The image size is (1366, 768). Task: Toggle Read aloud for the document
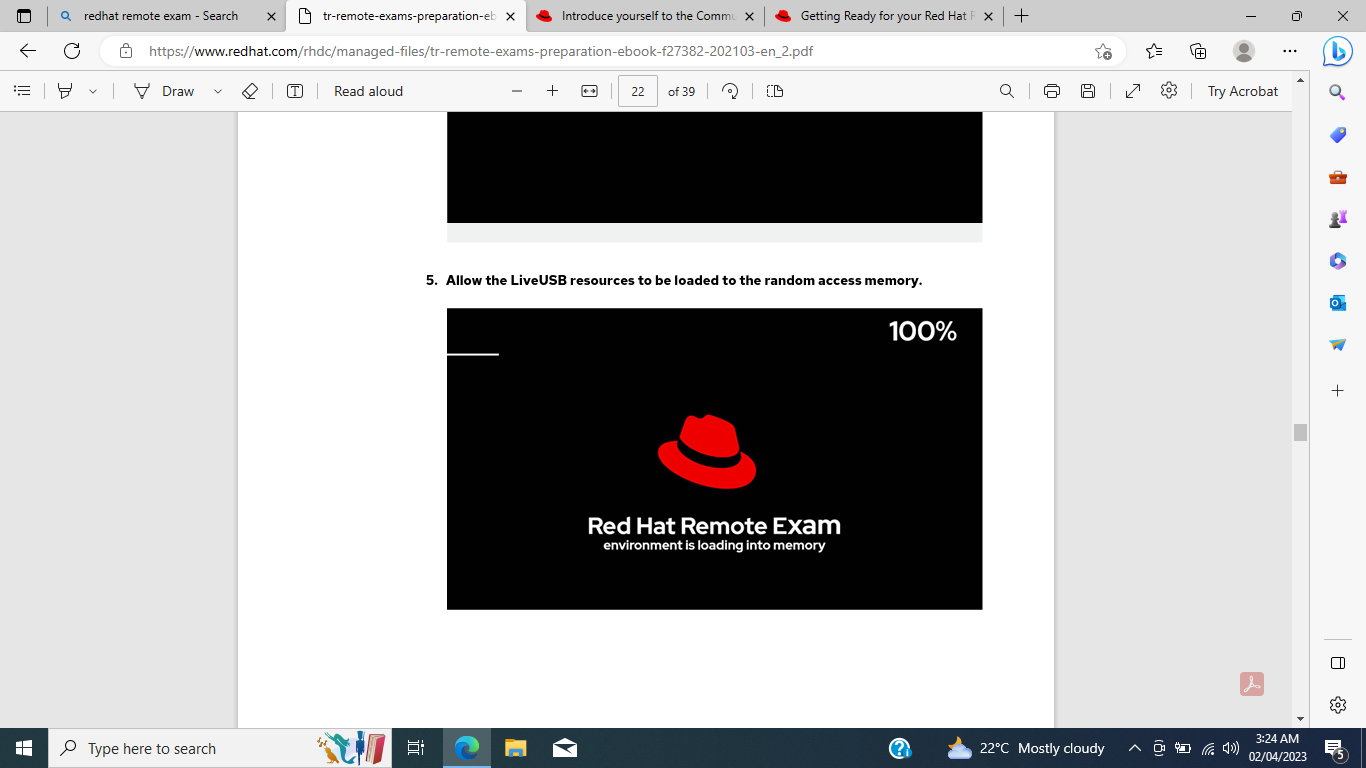tap(368, 91)
